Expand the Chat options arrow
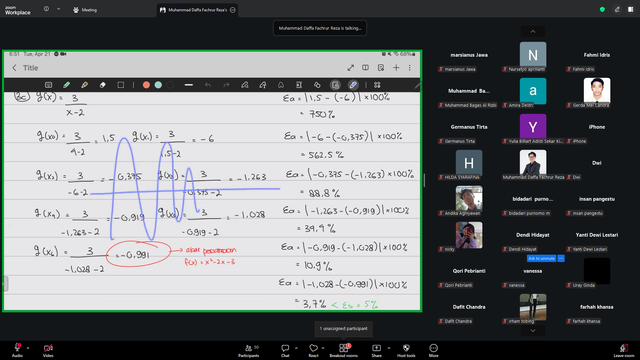 (296, 348)
